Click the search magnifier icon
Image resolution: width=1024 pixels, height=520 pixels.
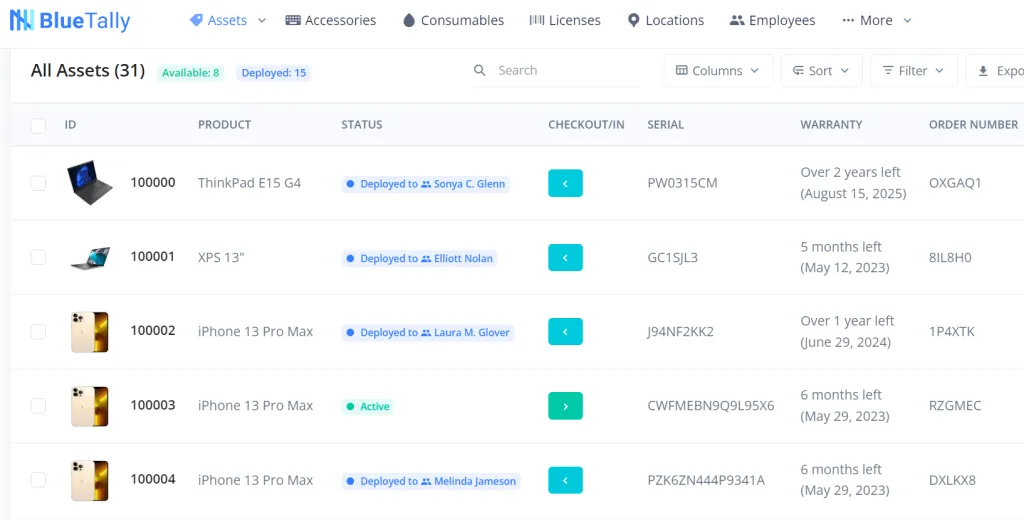click(479, 71)
